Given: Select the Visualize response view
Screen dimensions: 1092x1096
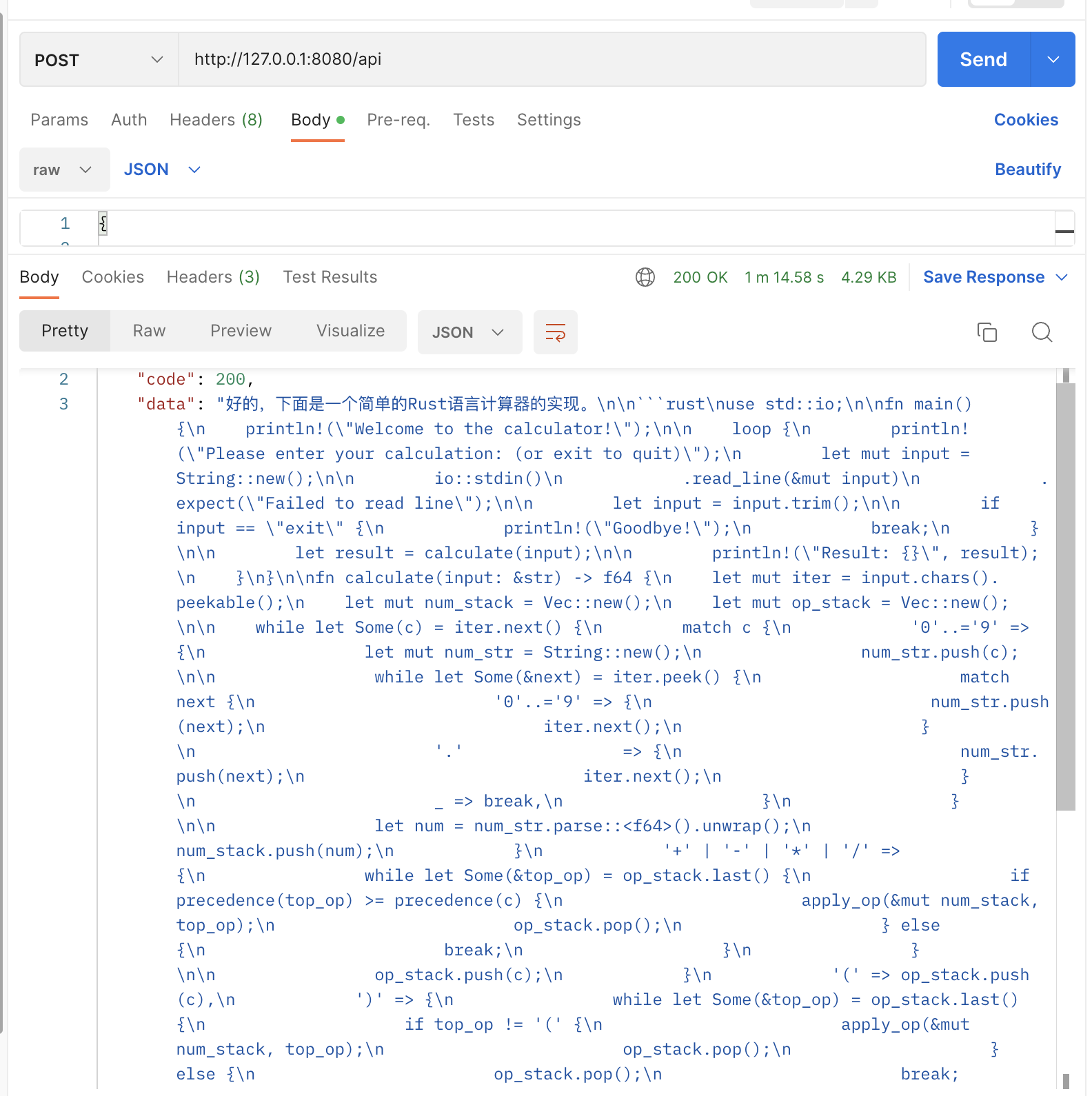Looking at the screenshot, I should click(350, 331).
